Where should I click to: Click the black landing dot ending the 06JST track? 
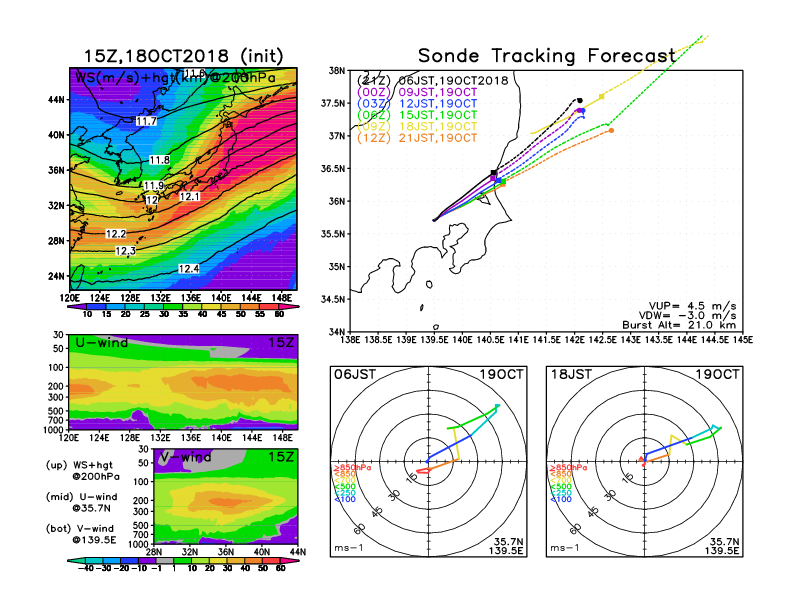point(579,100)
